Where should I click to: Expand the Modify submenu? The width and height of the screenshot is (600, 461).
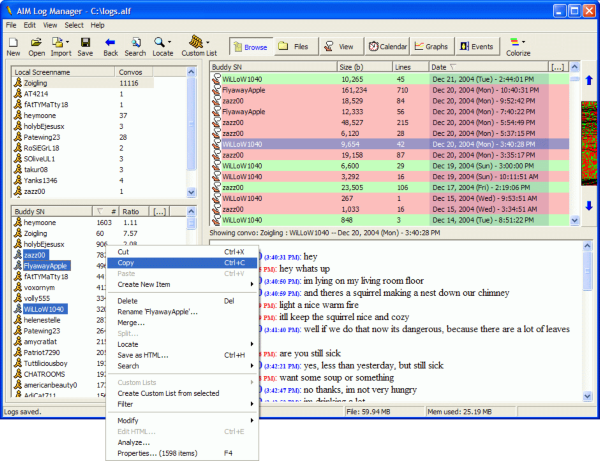252,420
